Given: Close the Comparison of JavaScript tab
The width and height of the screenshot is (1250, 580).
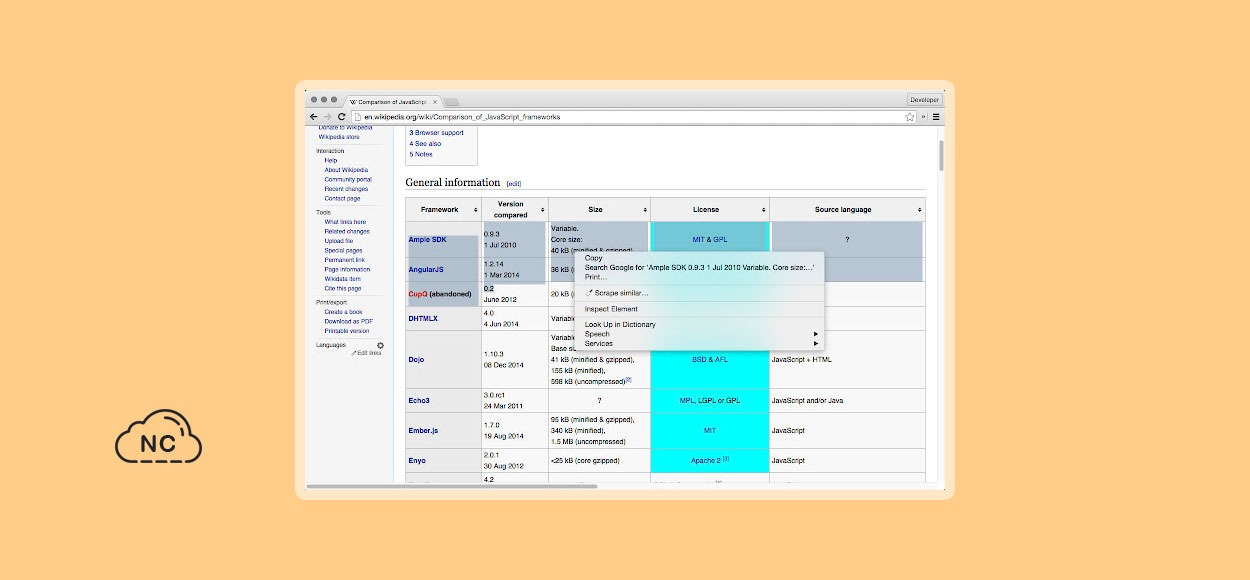Looking at the screenshot, I should tap(434, 101).
